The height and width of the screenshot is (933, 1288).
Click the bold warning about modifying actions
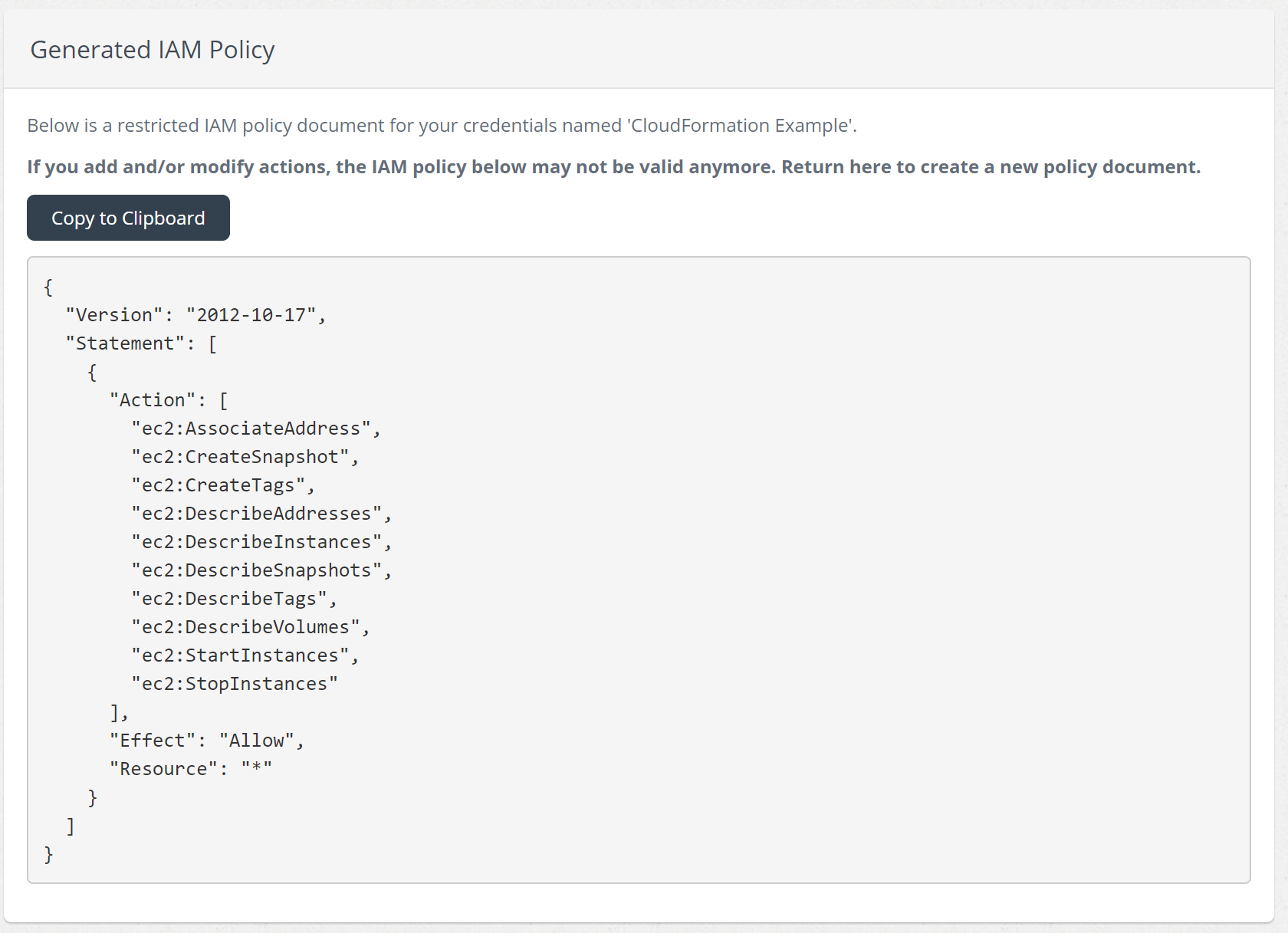(x=613, y=166)
